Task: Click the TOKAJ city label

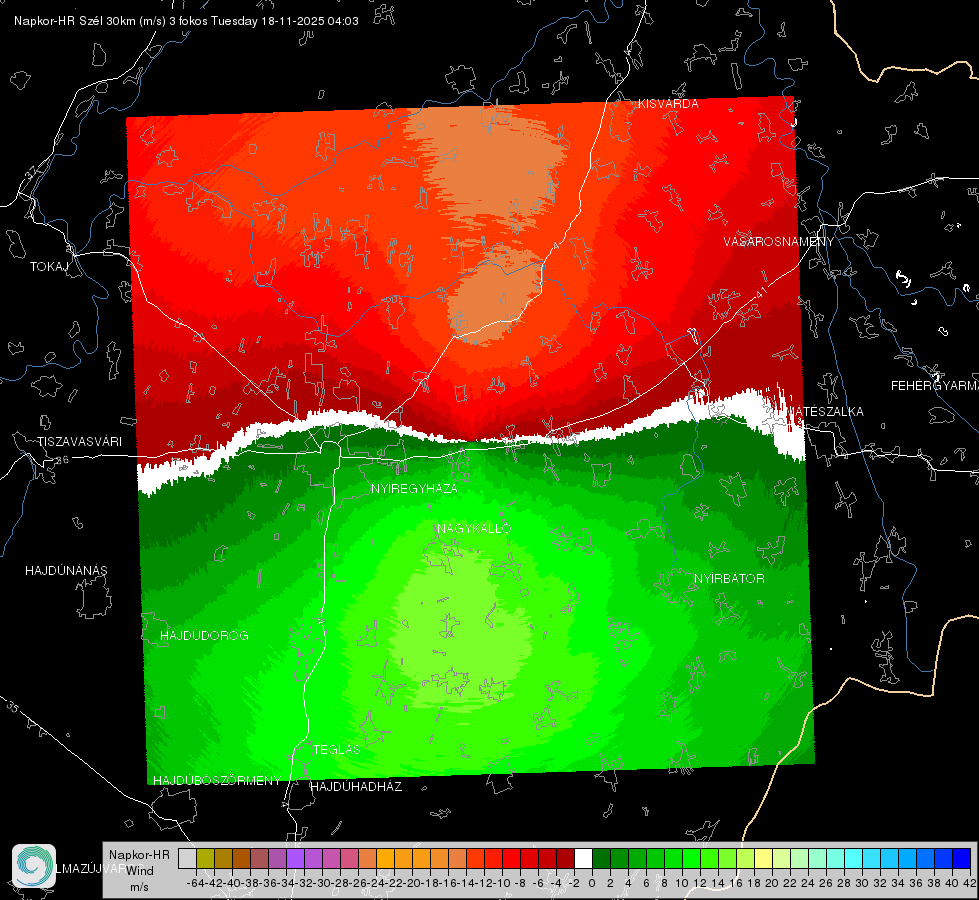Action: [49, 267]
